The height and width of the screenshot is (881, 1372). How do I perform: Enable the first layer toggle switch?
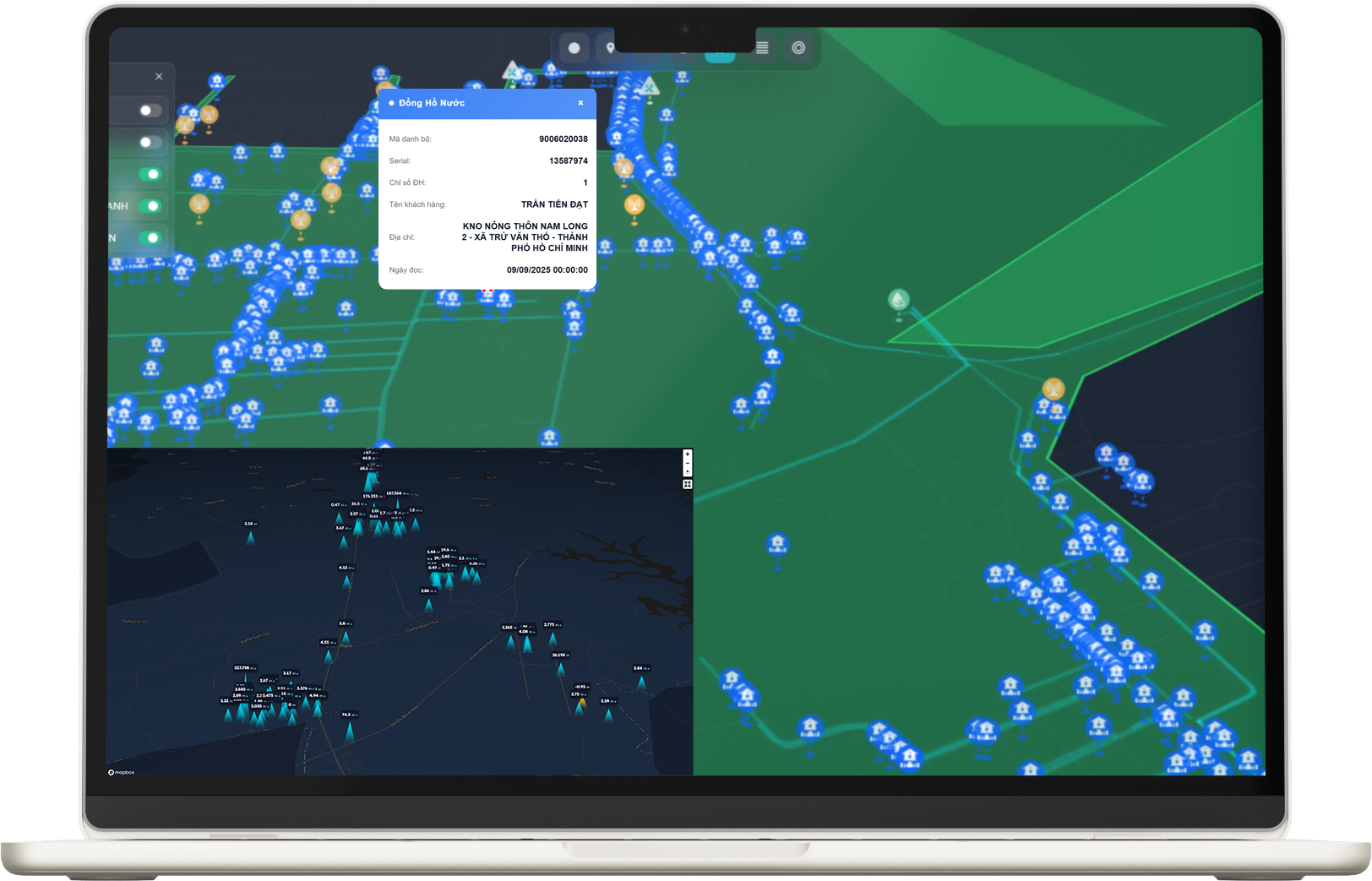[150, 111]
